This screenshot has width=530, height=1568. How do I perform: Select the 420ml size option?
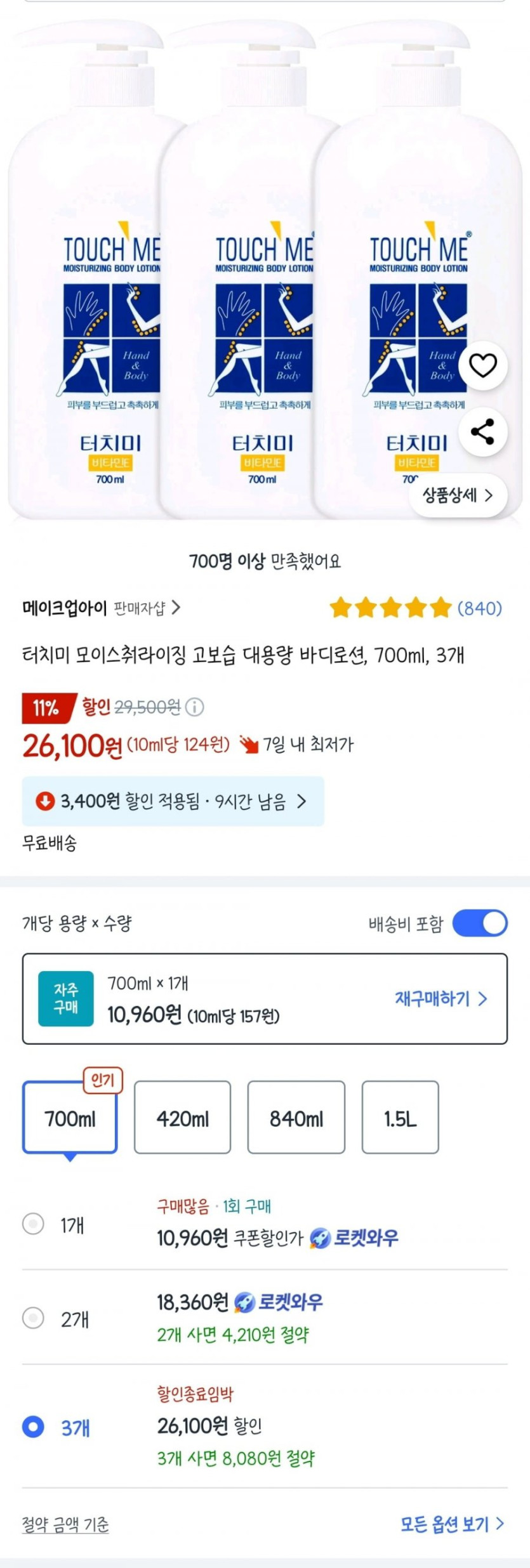pos(182,1118)
